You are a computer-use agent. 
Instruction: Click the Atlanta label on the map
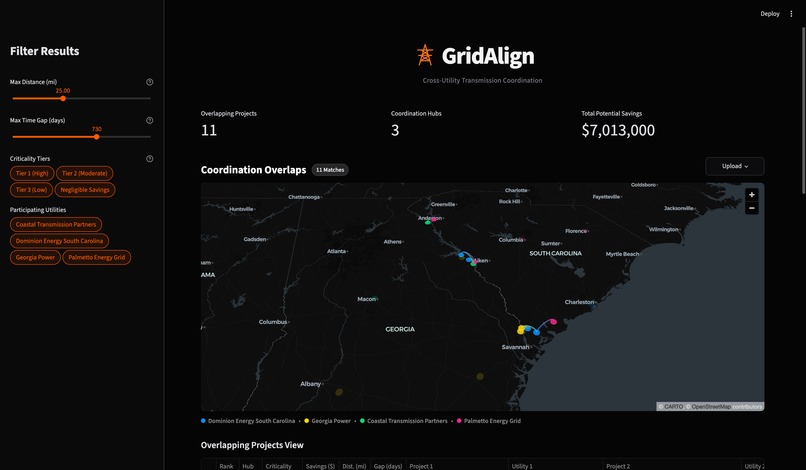(337, 251)
